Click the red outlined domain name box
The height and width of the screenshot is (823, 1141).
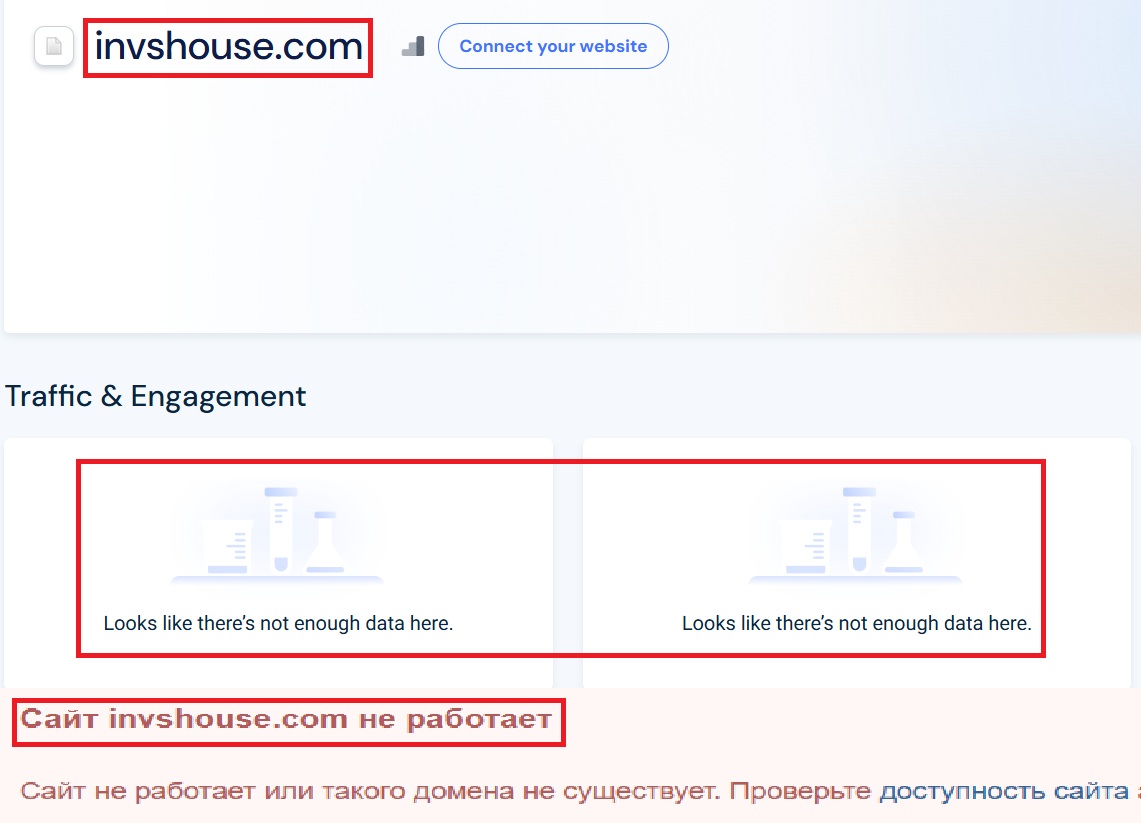click(x=227, y=46)
